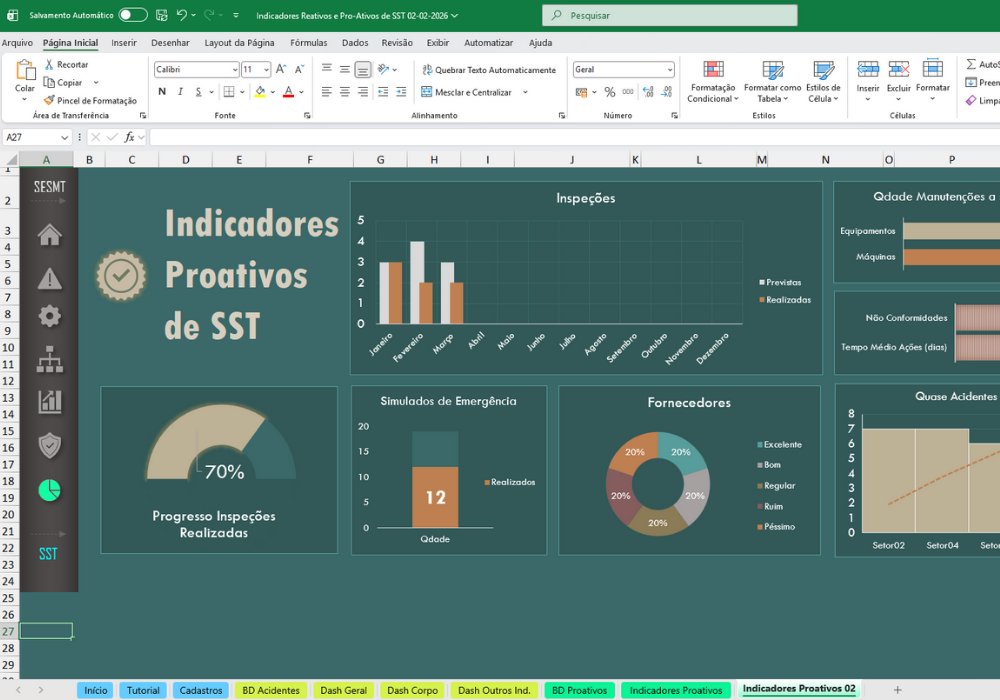The image size is (1000, 700).
Task: Apply the red font color
Action: (x=288, y=92)
